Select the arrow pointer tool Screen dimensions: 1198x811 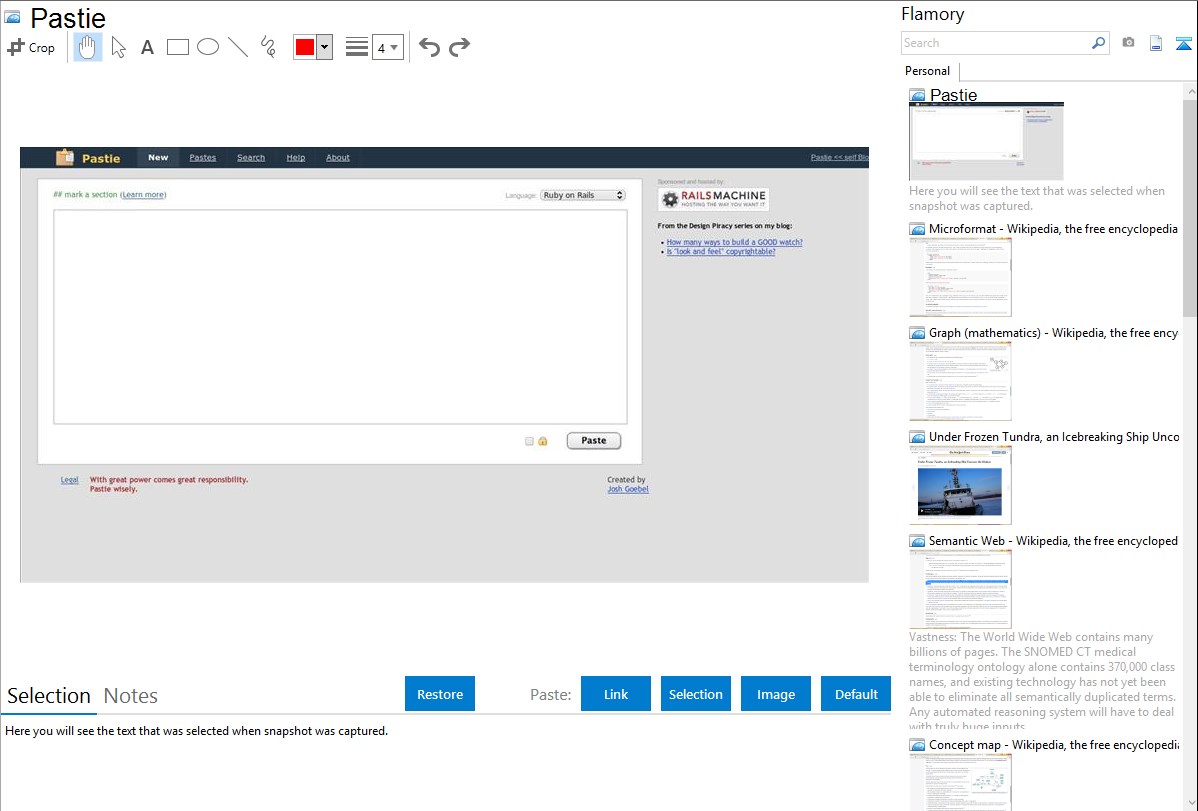point(119,47)
